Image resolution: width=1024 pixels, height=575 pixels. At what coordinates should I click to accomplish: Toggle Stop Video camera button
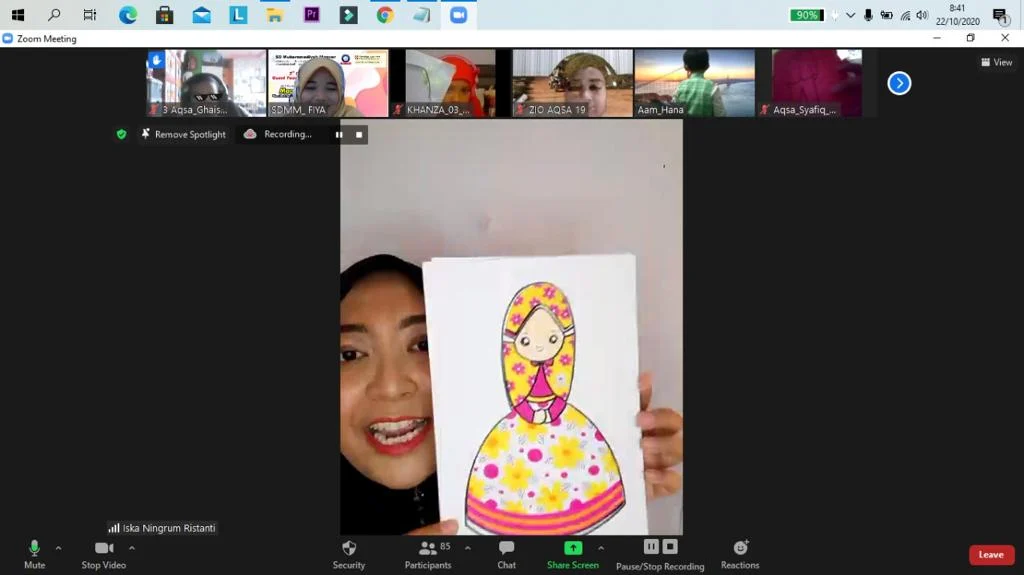coord(104,548)
